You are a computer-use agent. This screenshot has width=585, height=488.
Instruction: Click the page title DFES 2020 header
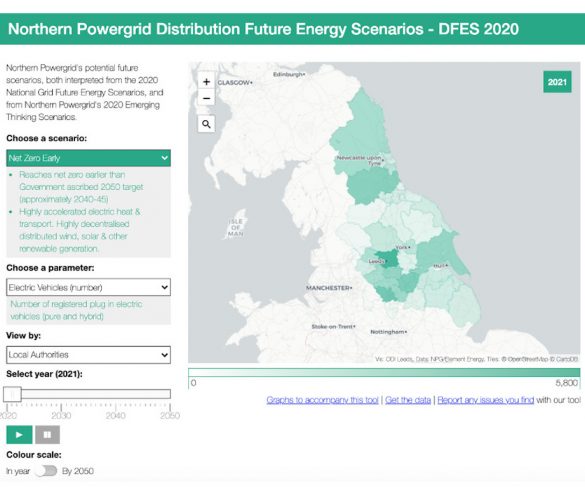pyautogui.click(x=263, y=29)
